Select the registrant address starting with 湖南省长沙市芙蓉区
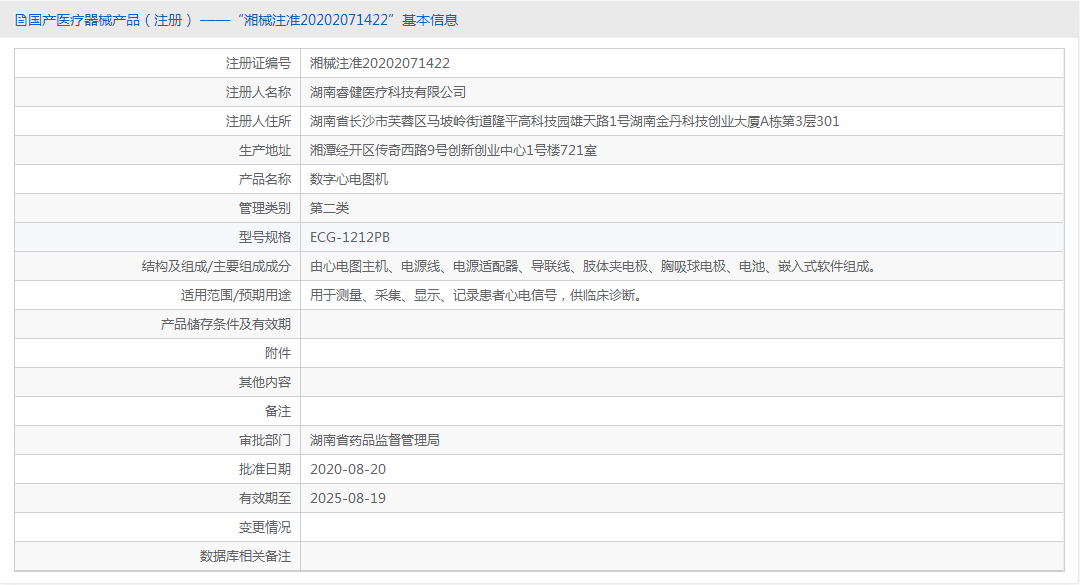Image resolution: width=1080 pixels, height=585 pixels. pos(574,121)
